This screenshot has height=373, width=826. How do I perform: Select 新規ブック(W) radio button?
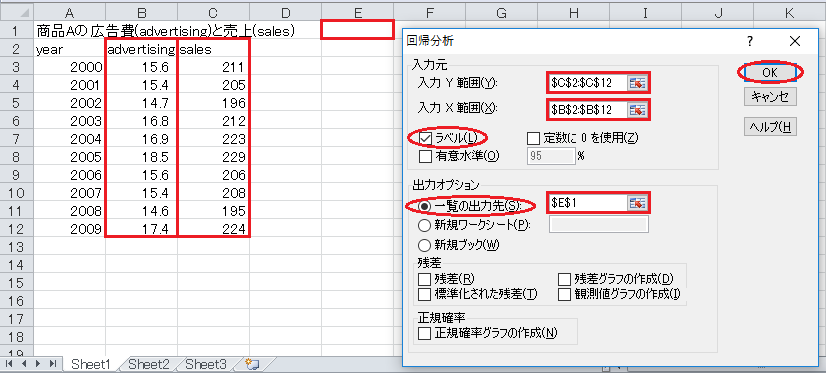(425, 245)
